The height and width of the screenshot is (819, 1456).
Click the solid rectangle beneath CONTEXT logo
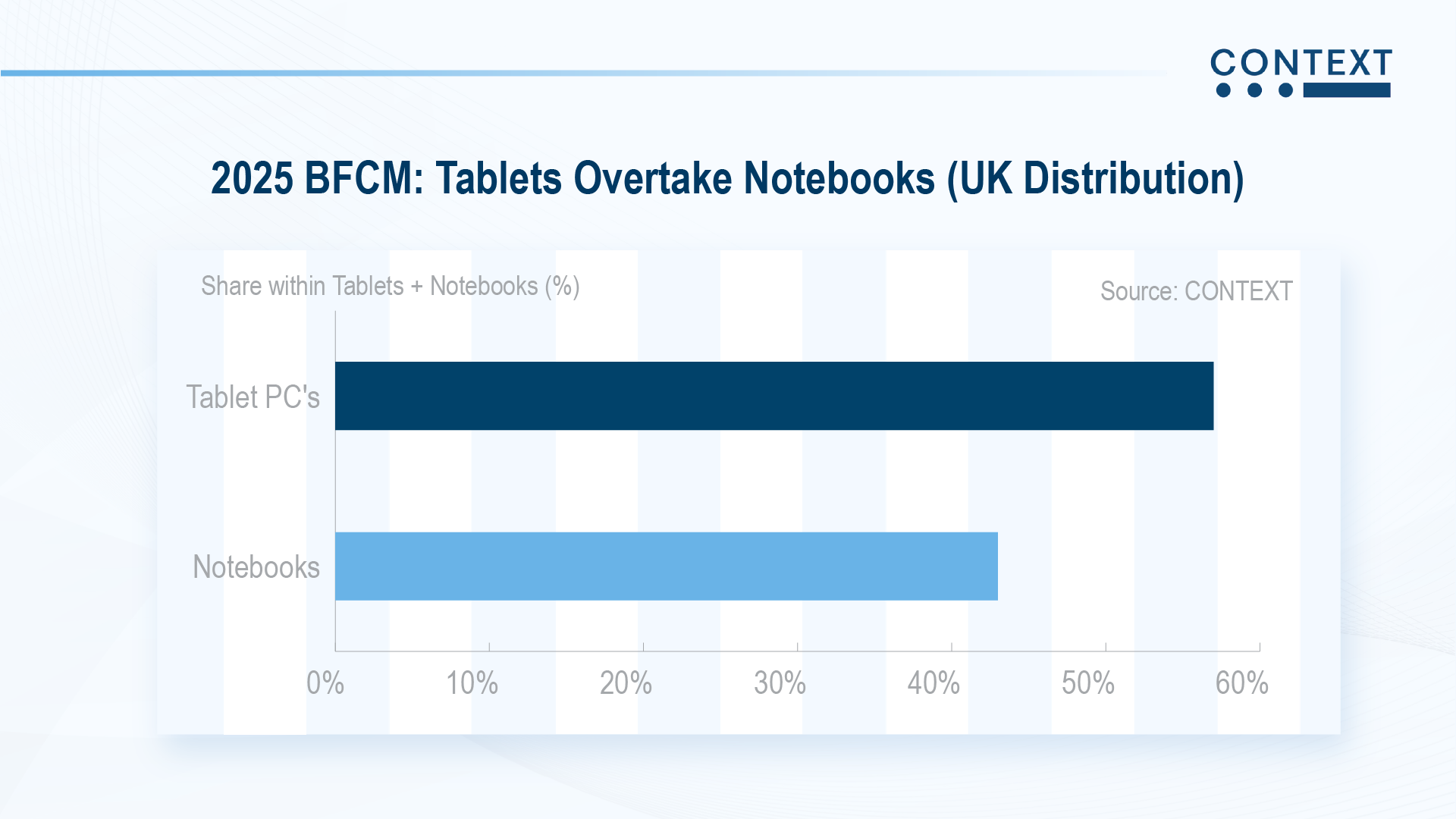(x=1347, y=91)
